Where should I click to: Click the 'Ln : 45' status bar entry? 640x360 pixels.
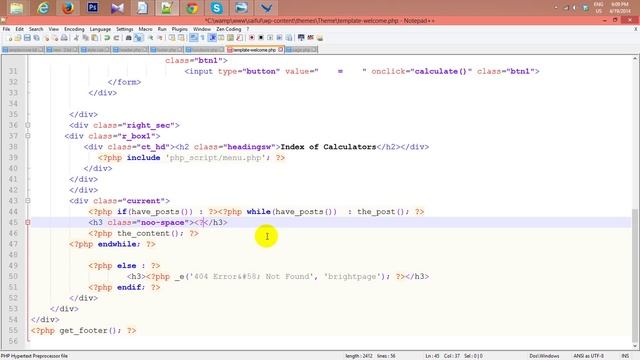point(432,356)
